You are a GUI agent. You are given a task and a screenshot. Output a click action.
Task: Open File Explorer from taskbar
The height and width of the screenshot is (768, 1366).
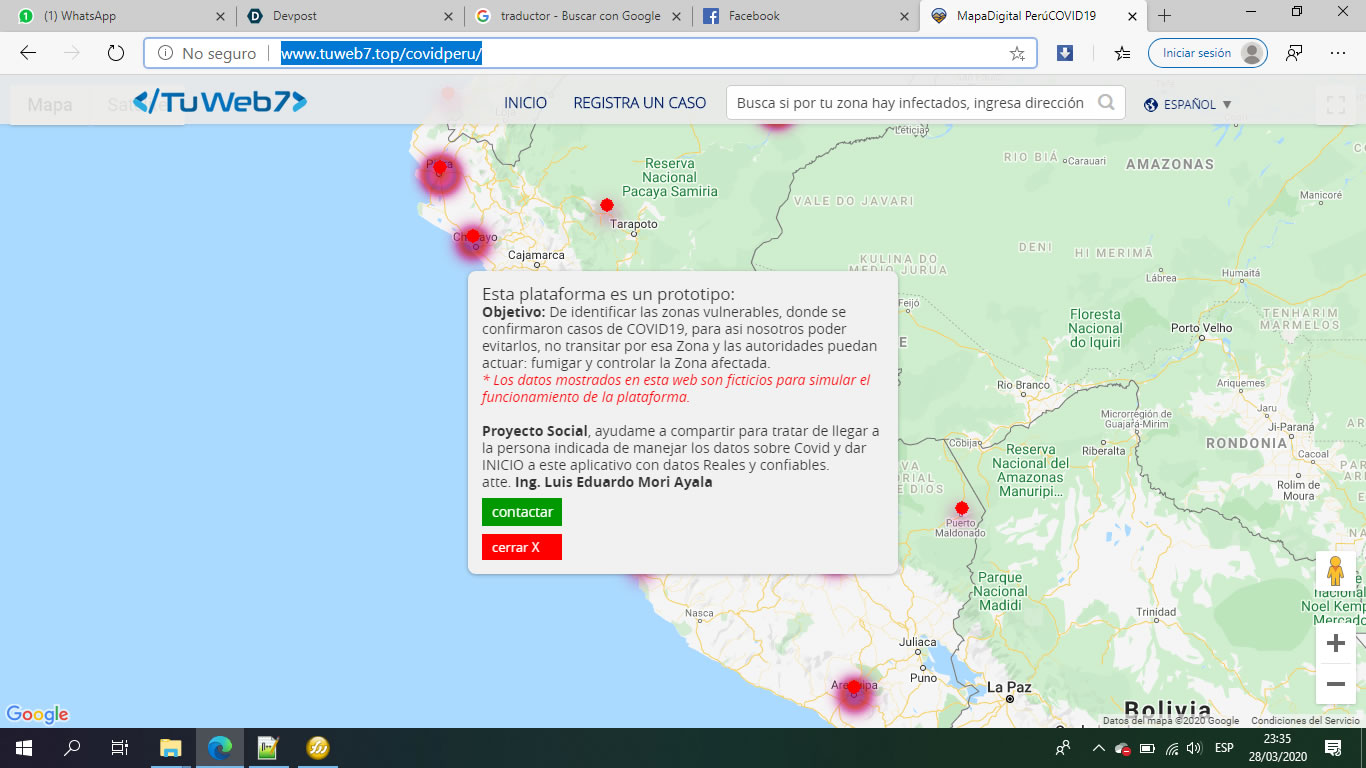coord(171,747)
